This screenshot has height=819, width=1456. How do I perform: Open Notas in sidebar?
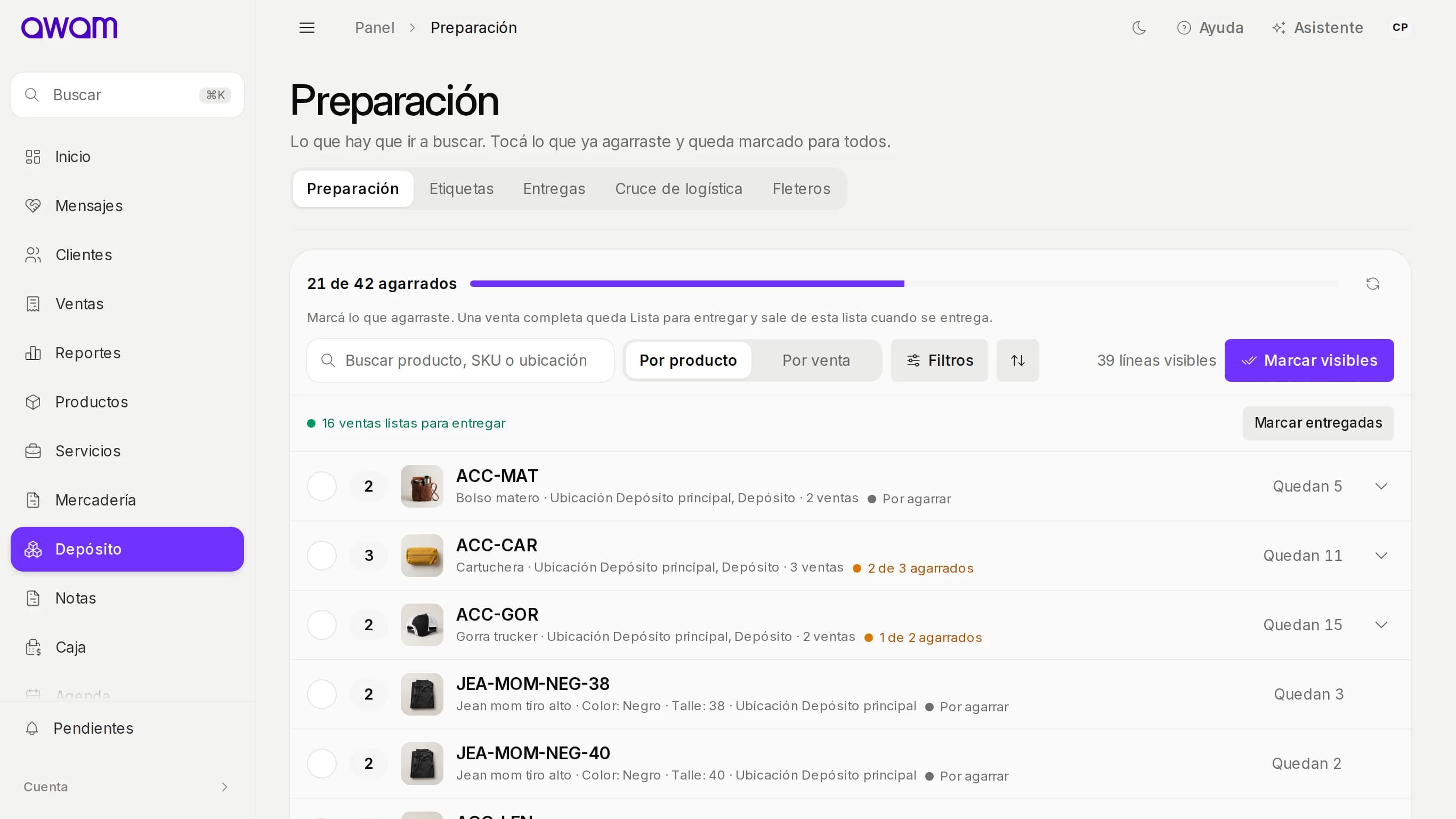127,598
